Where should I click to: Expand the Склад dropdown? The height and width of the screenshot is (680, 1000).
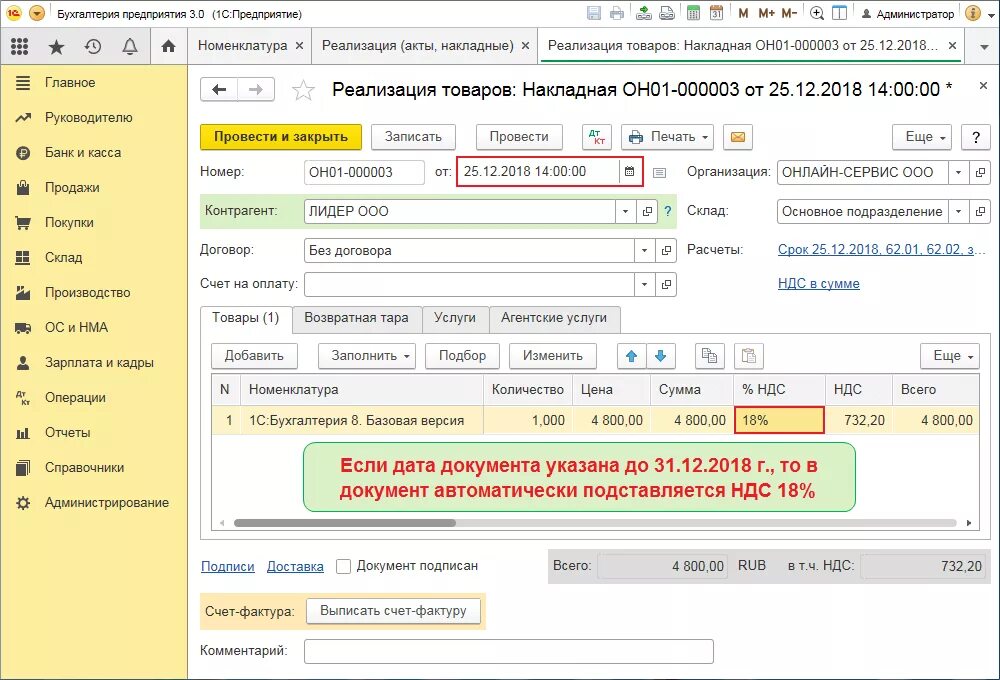click(x=959, y=212)
